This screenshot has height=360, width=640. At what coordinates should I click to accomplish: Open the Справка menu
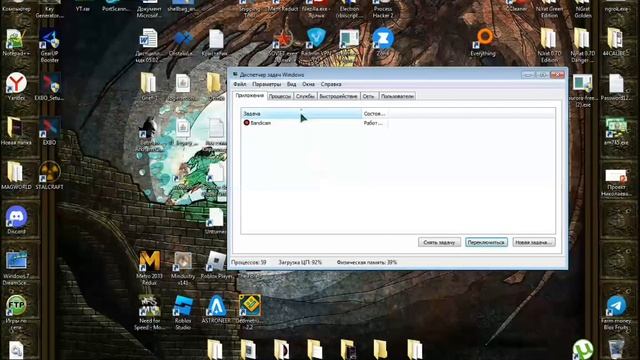coord(331,84)
